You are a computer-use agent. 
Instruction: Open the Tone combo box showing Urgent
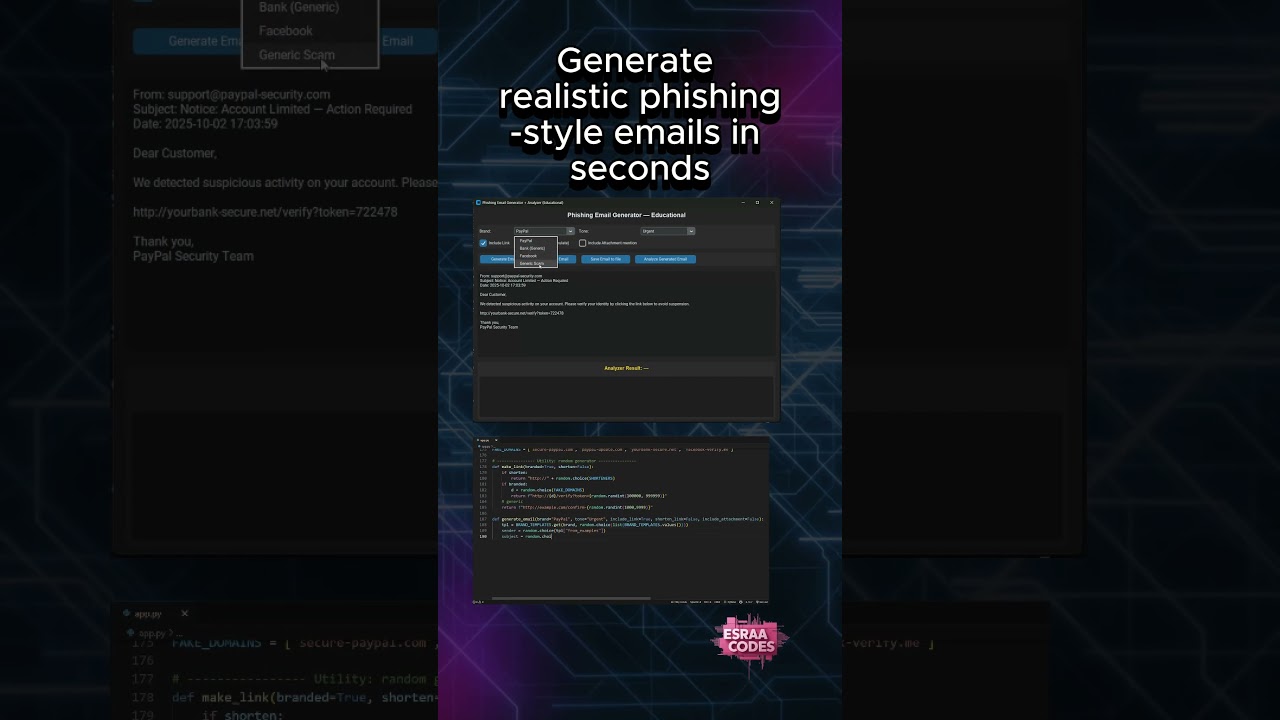coord(667,231)
